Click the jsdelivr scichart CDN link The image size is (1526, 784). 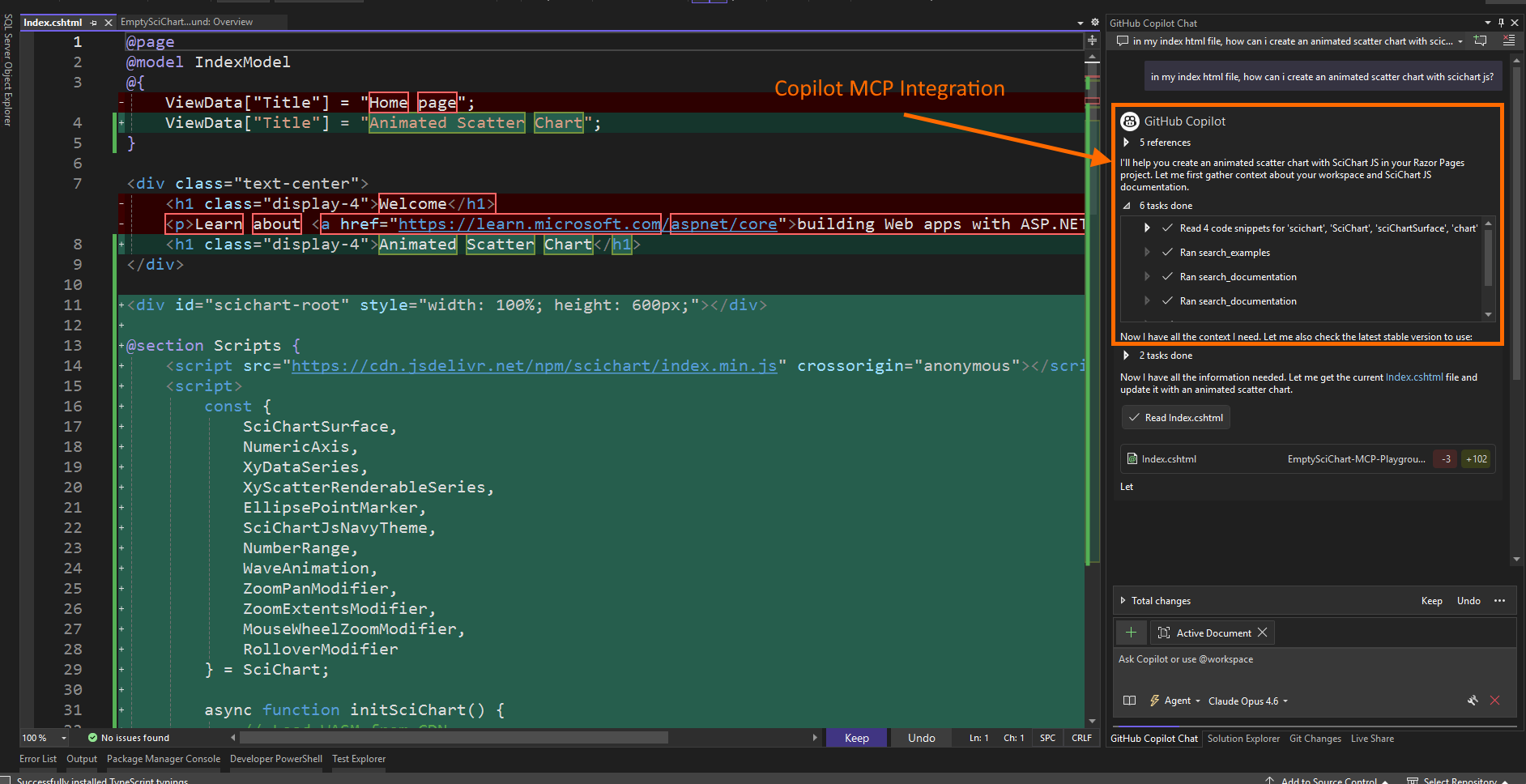coord(534,366)
